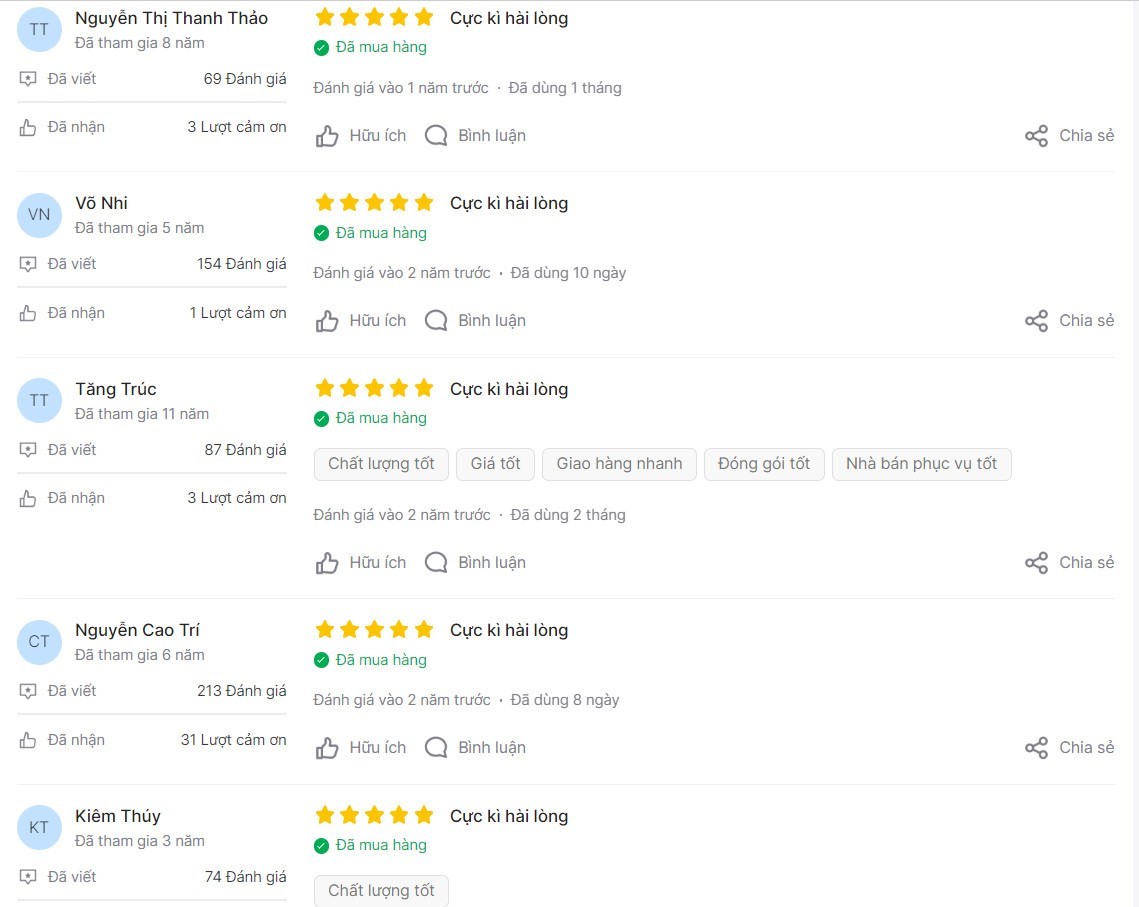This screenshot has height=907, width=1139.
Task: Click share icon on Nguyễn Cao Trí's review
Action: point(1036,748)
